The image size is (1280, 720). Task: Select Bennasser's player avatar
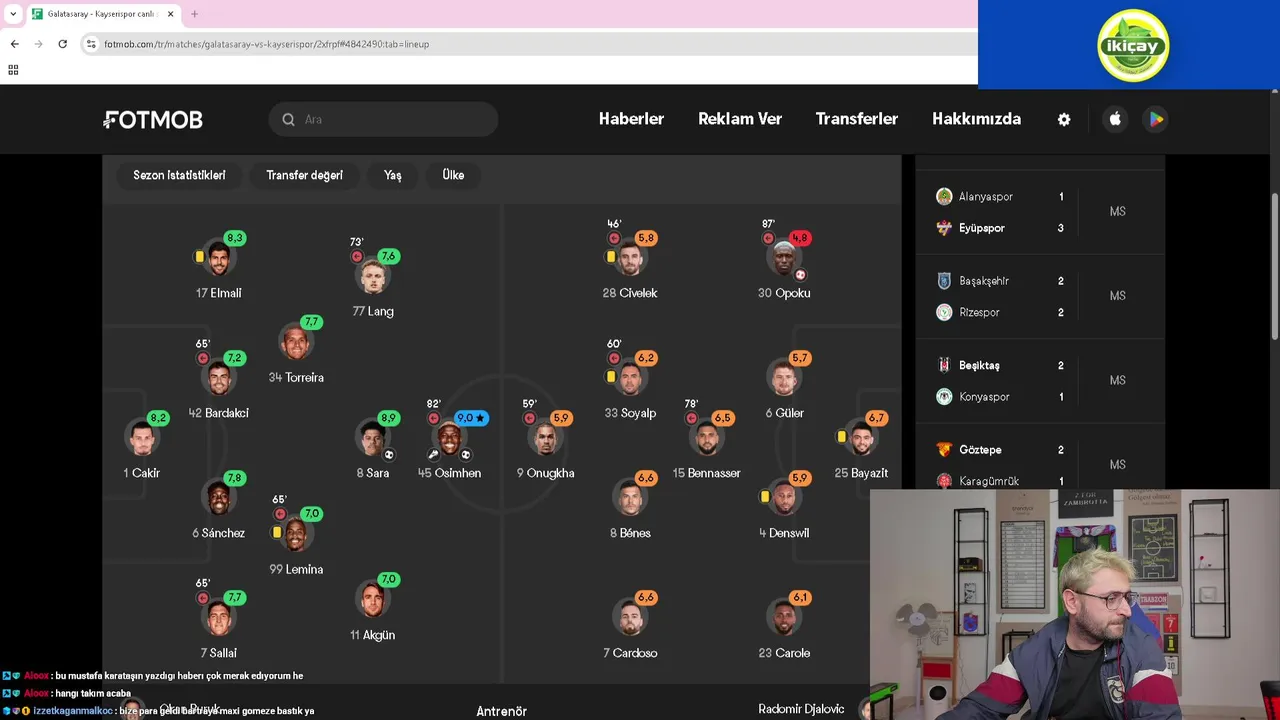point(707,438)
